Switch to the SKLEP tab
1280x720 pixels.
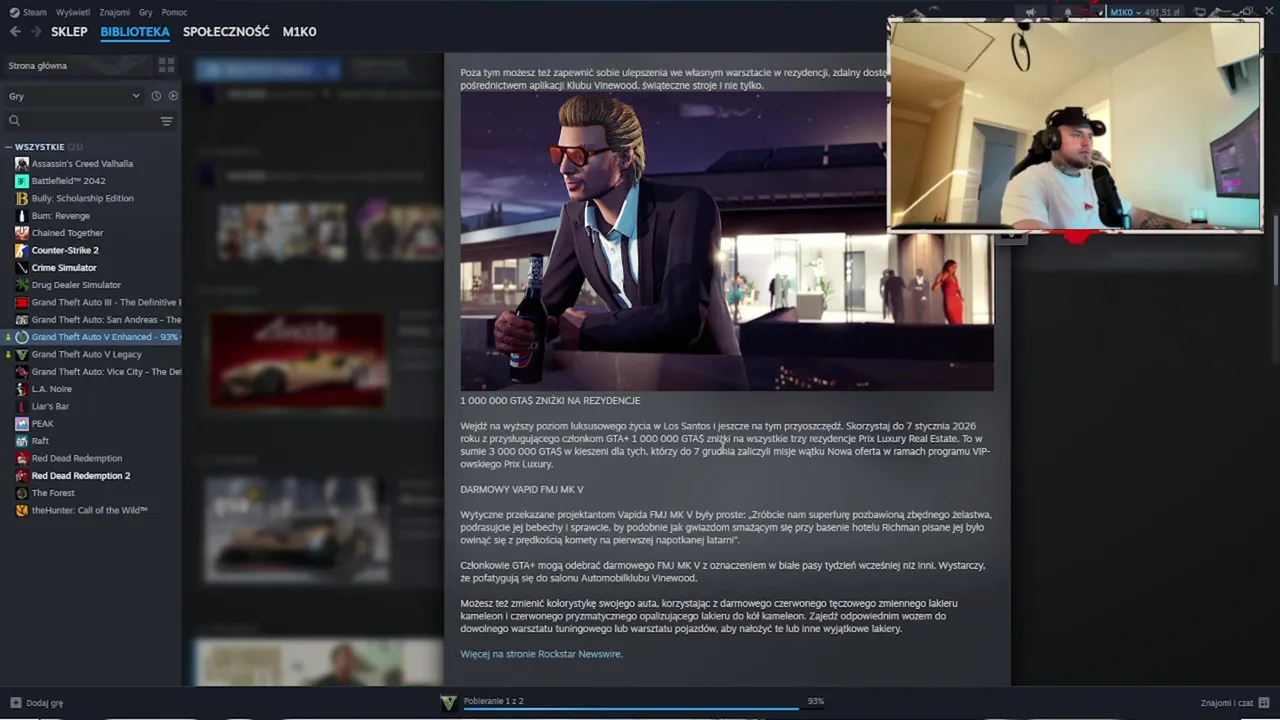pos(69,32)
